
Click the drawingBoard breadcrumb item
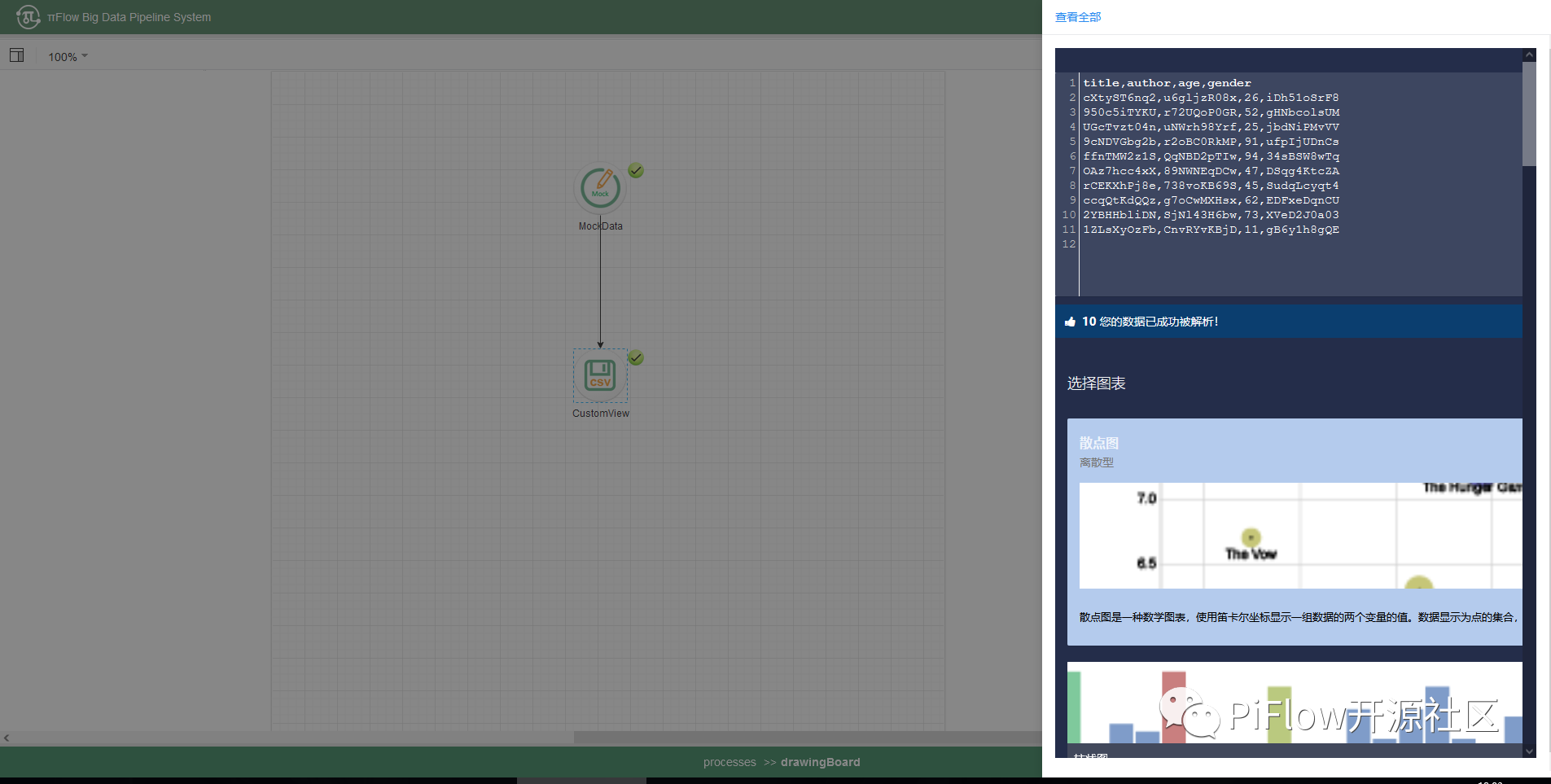(820, 762)
